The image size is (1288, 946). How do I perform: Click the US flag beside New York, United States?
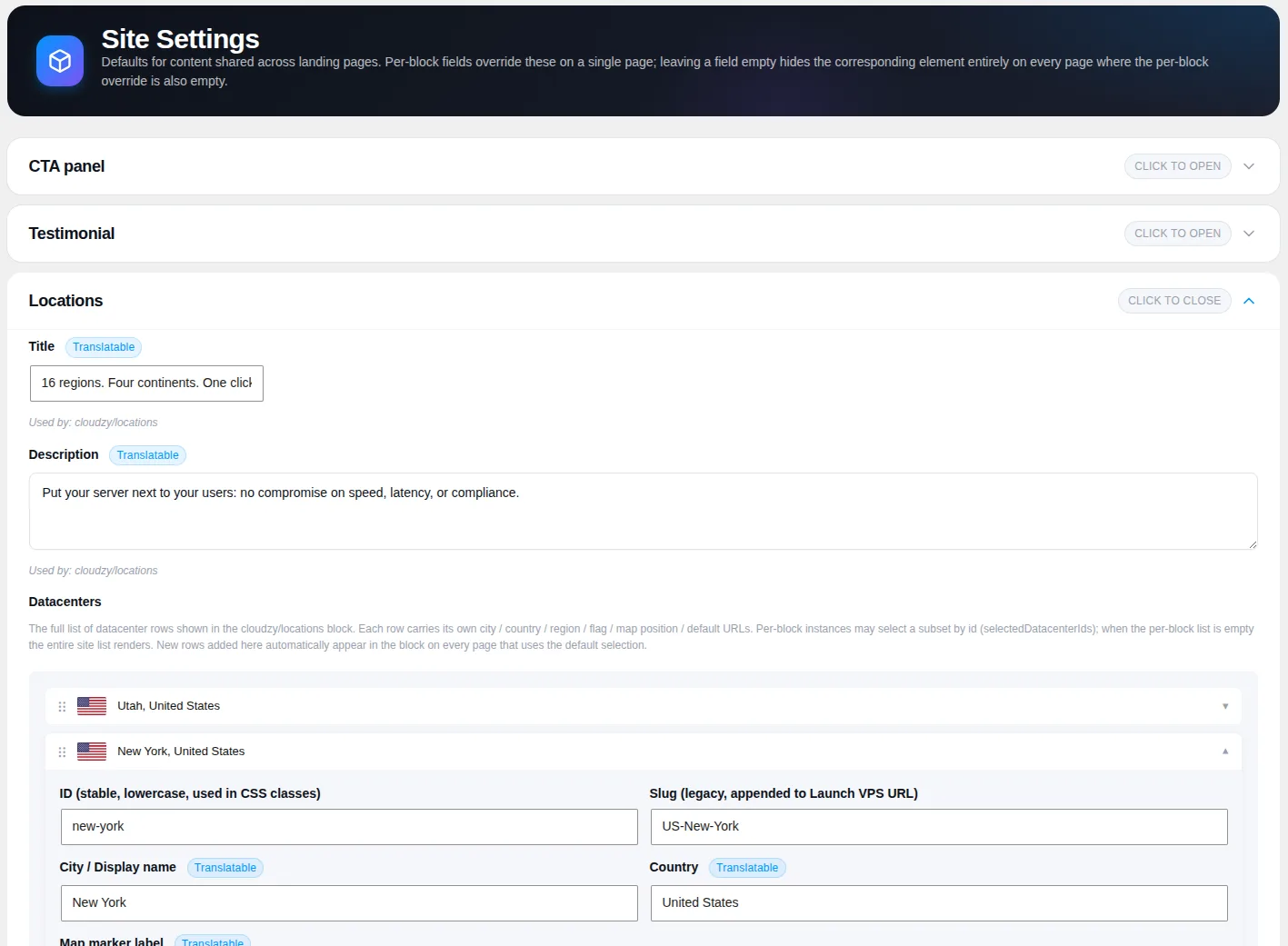click(x=92, y=752)
